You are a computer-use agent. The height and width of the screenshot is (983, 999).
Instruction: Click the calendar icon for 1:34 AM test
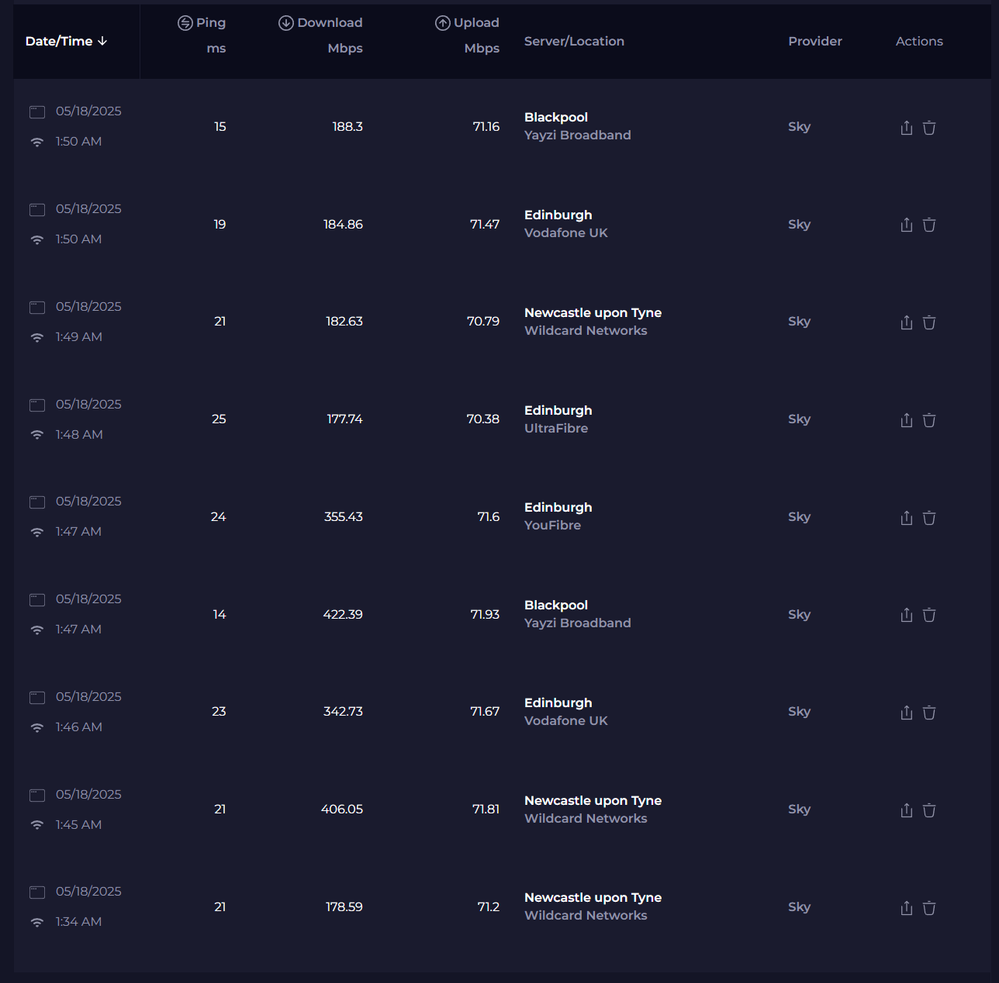pyautogui.click(x=37, y=892)
